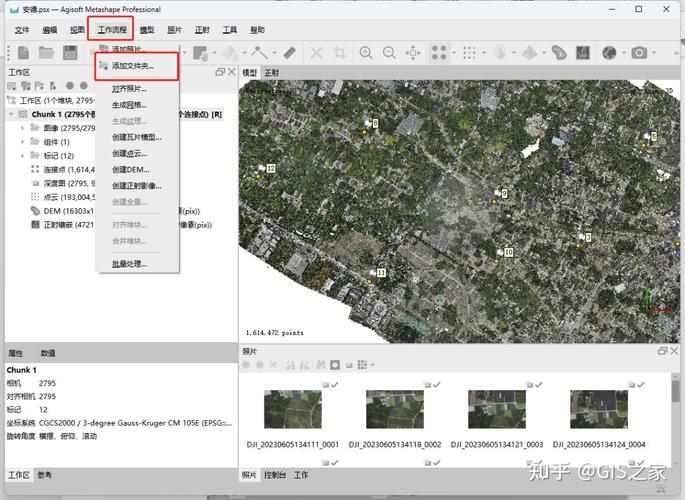Click the delete selection X toolbar icon
The height and width of the screenshot is (500, 685).
[x=316, y=53]
